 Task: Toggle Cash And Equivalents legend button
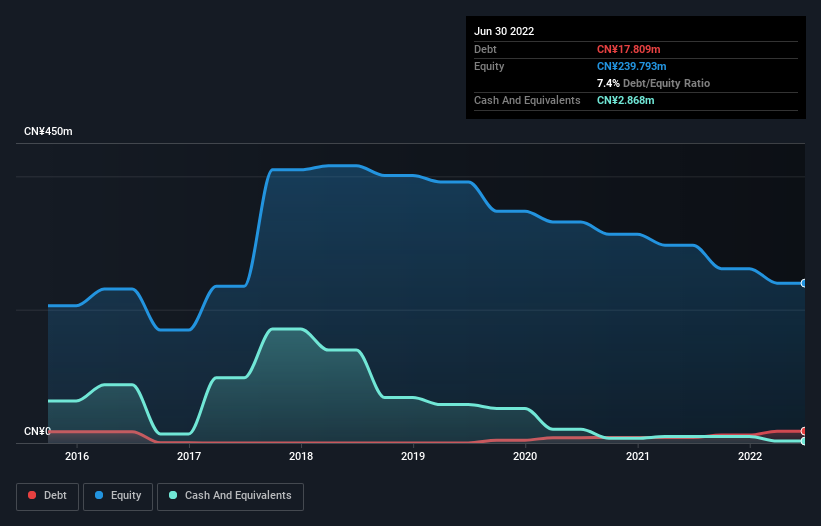point(230,496)
